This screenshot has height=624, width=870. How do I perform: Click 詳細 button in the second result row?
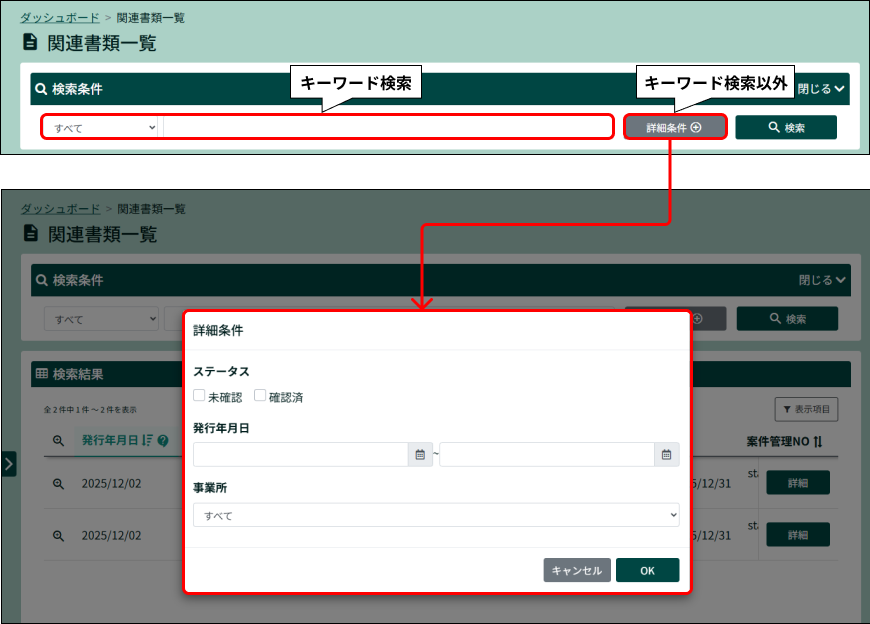(x=798, y=535)
